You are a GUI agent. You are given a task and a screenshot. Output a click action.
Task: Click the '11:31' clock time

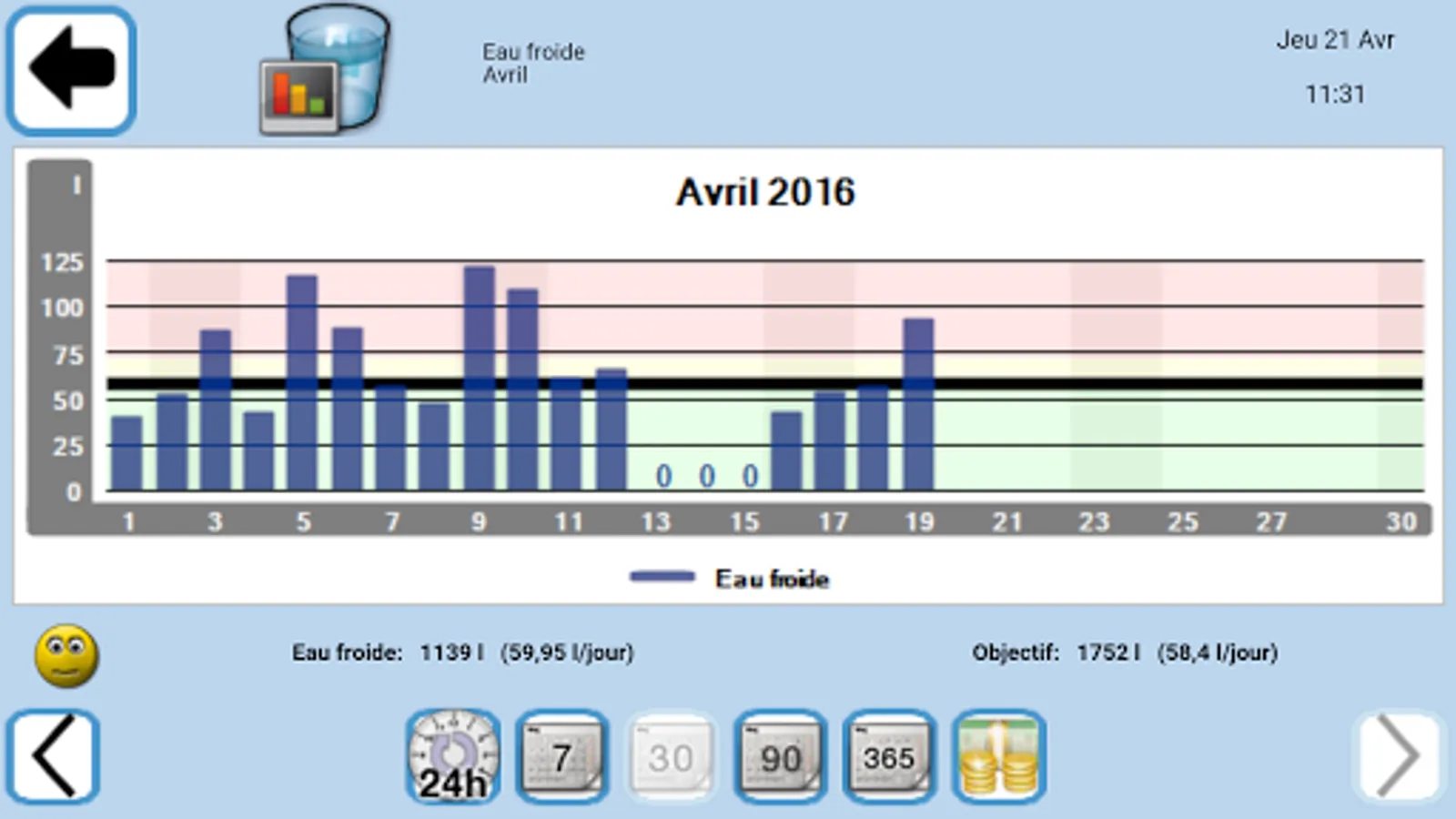click(1335, 94)
